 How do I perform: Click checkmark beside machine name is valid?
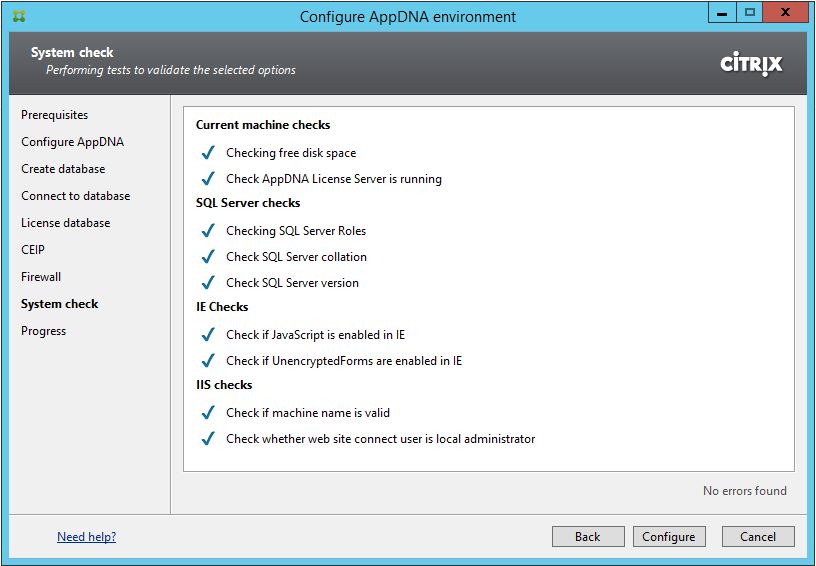click(208, 413)
